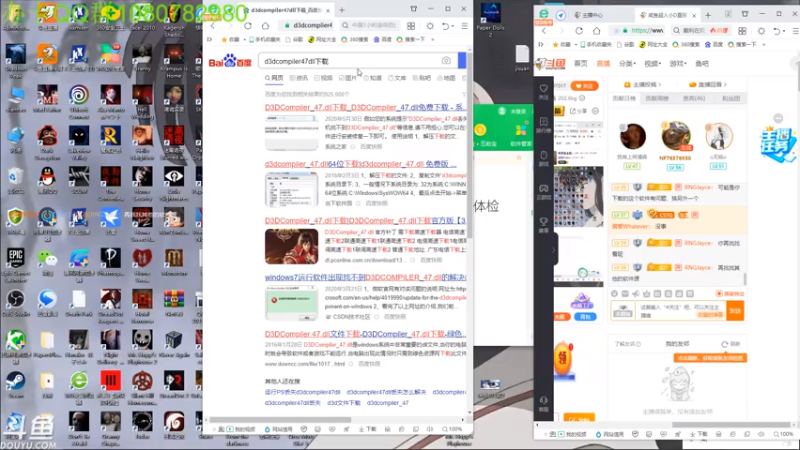
Task: Click refresh in the Douyu browser window
Action: (579, 31)
